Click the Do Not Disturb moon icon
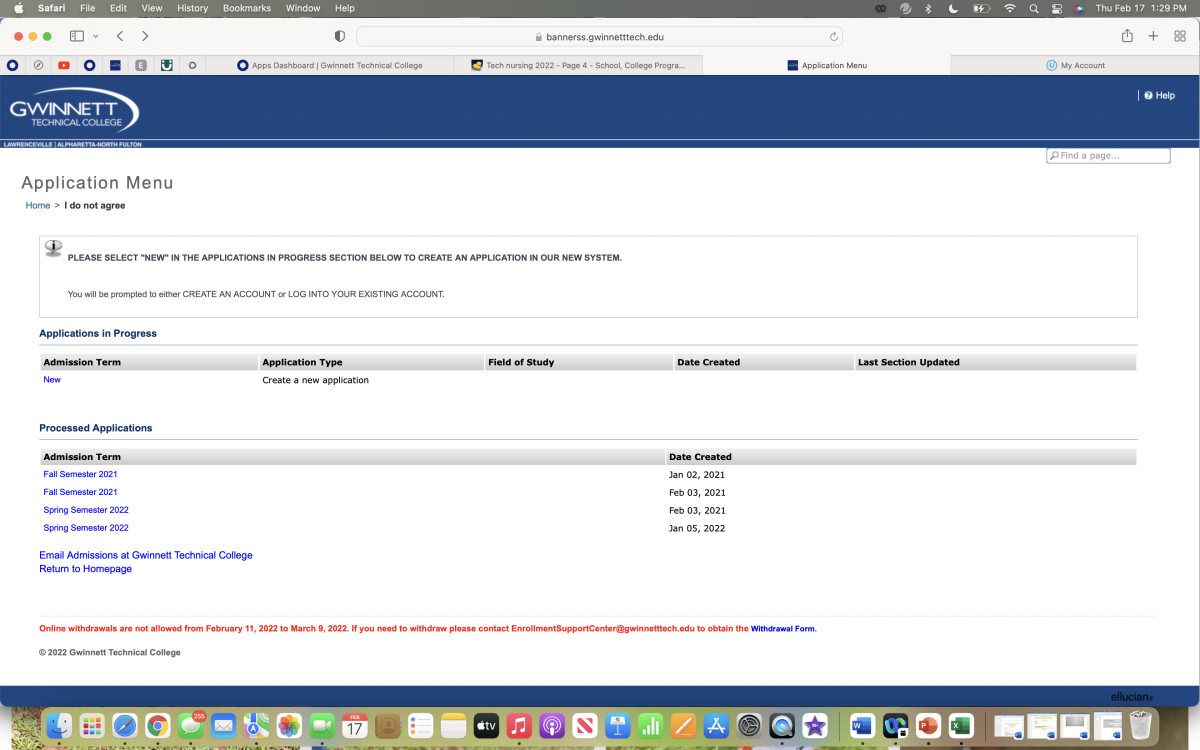The image size is (1200, 750). click(x=953, y=8)
